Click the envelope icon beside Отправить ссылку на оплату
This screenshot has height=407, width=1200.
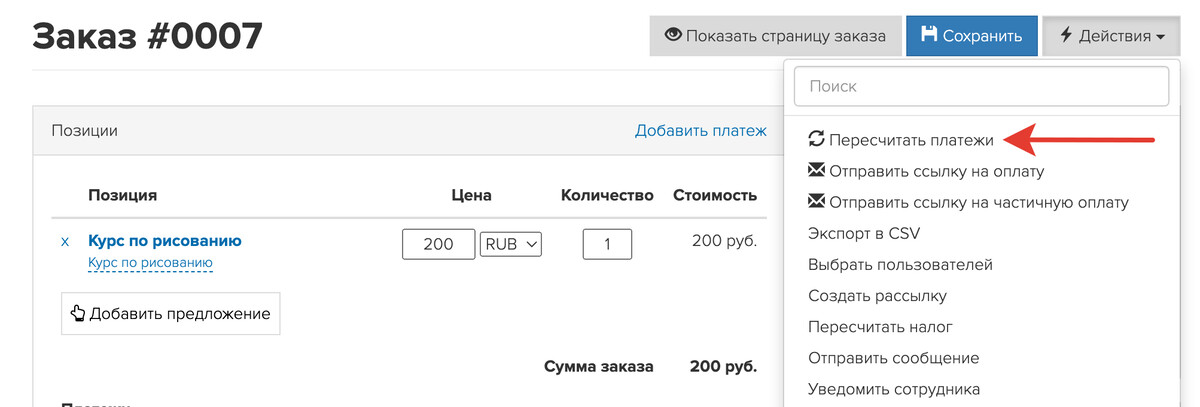[x=816, y=171]
